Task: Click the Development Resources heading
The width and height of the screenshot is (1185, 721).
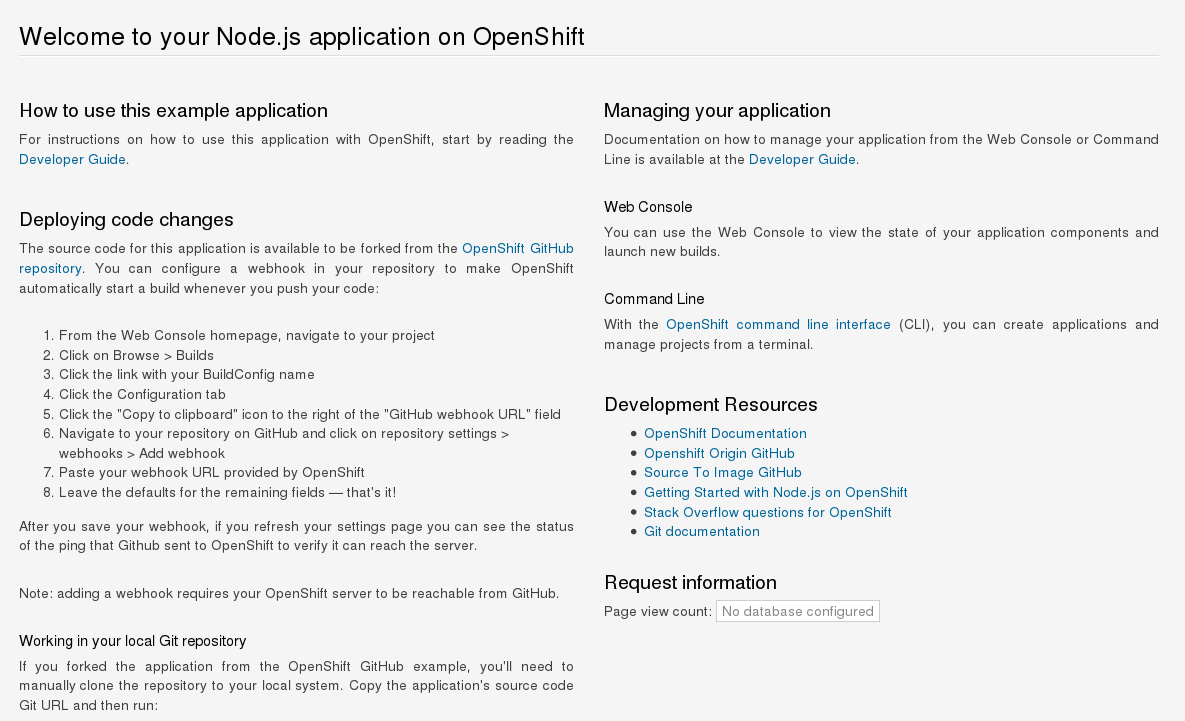Action: pos(710,404)
